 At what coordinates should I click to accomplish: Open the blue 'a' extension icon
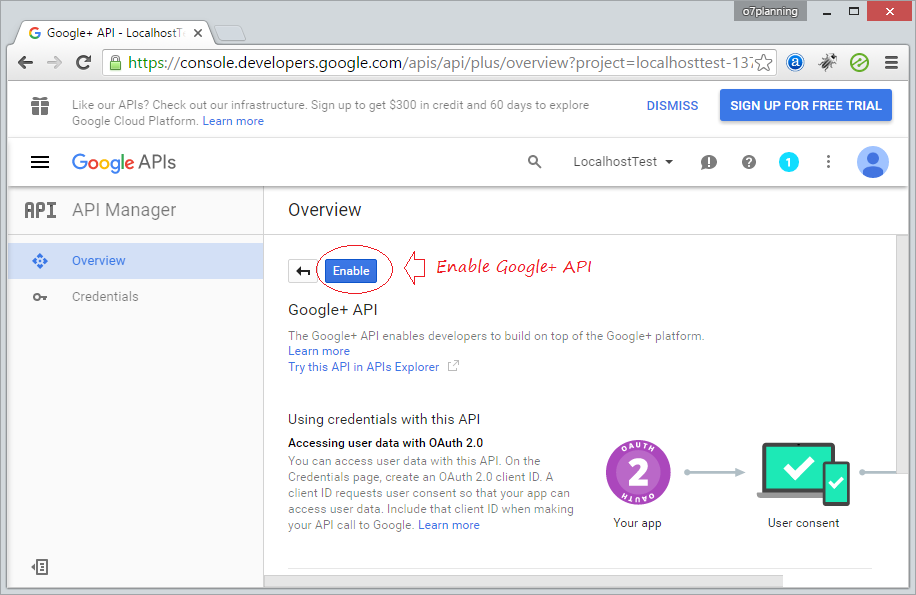coord(795,62)
